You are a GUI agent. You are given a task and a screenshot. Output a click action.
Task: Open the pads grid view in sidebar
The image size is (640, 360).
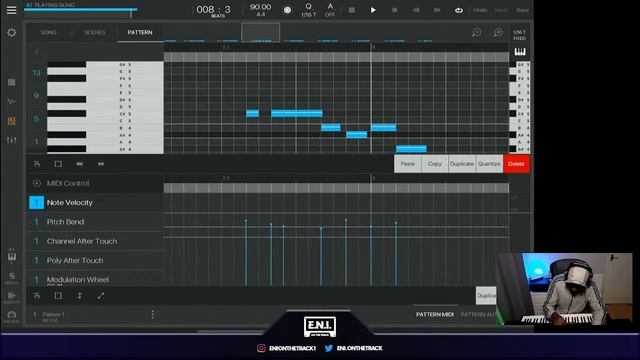coord(11,82)
